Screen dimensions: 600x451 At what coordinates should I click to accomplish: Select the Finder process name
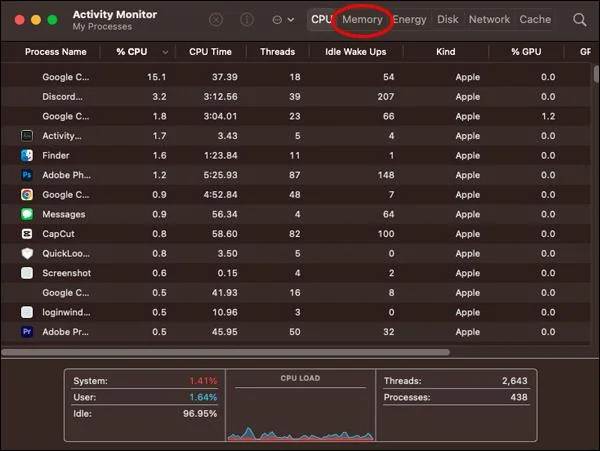[55, 155]
